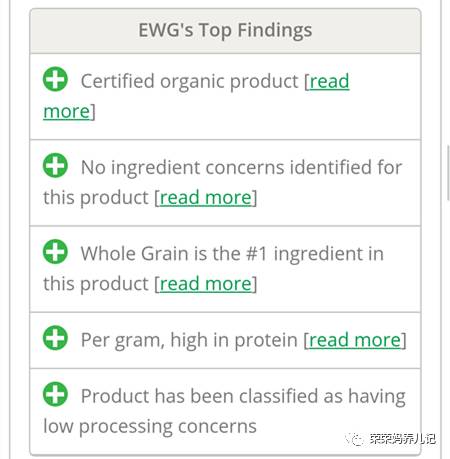
Task: Open read more link for No ingredient concerns
Action: coord(206,198)
